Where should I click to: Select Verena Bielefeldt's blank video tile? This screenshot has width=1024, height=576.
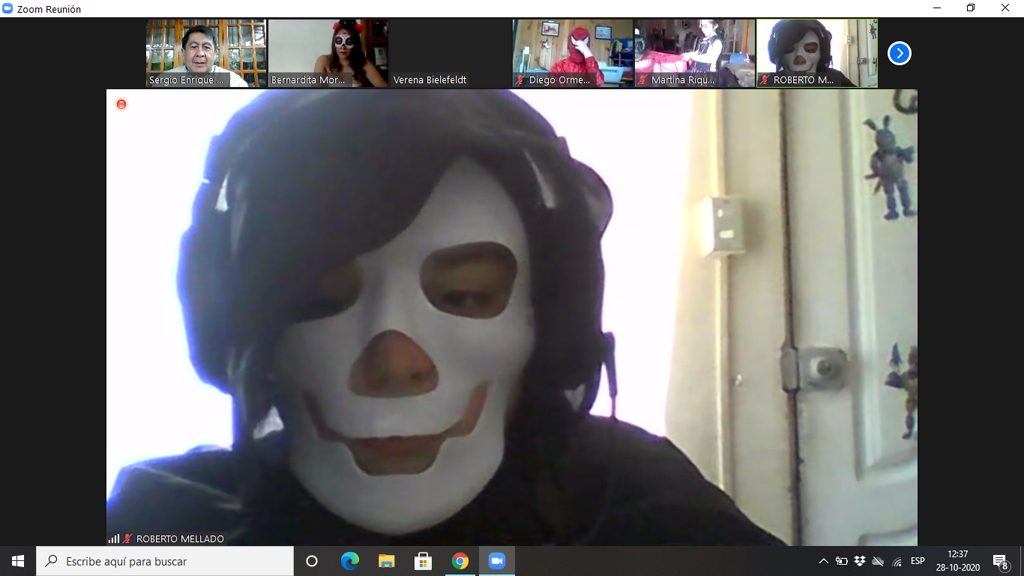450,53
